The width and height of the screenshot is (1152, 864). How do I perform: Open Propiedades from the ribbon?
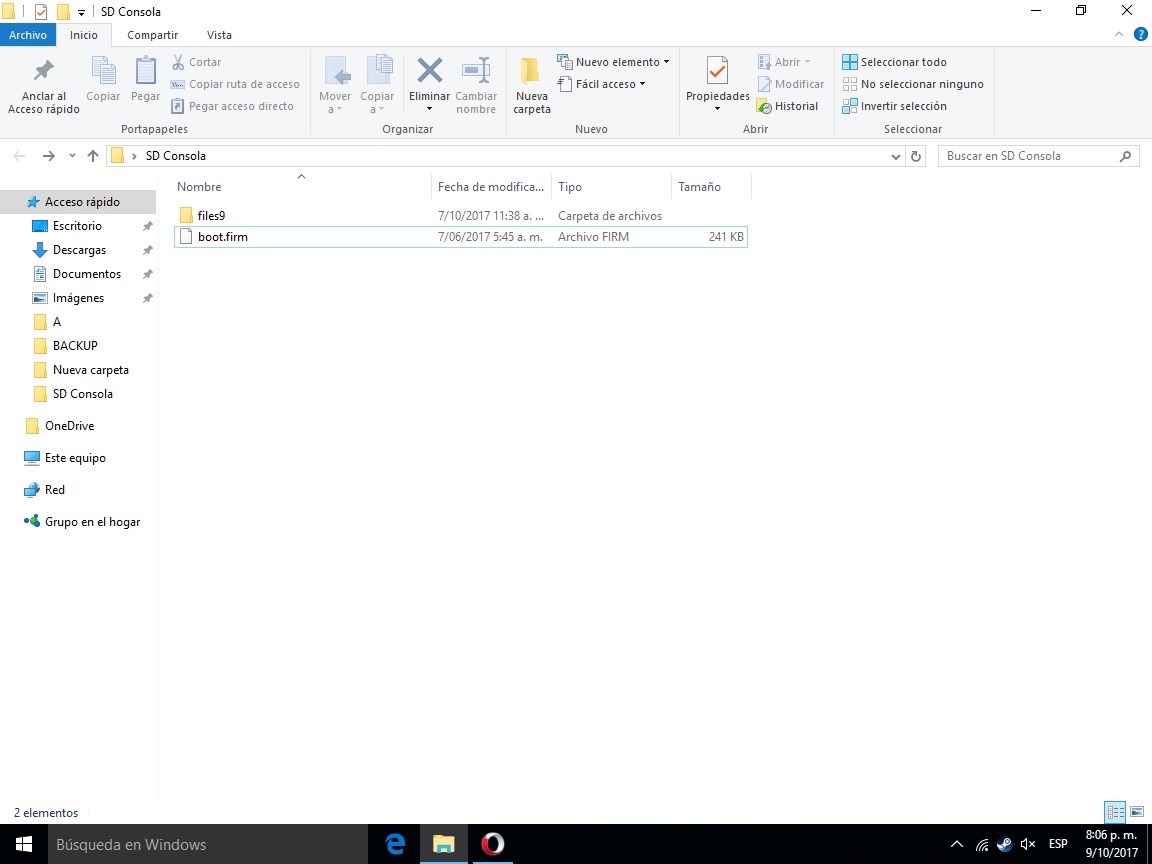pos(717,72)
